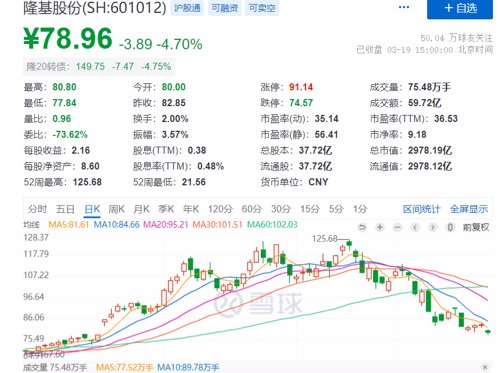Shift chart right with the right chevron
The width and height of the screenshot is (500, 373).
tap(433, 227)
